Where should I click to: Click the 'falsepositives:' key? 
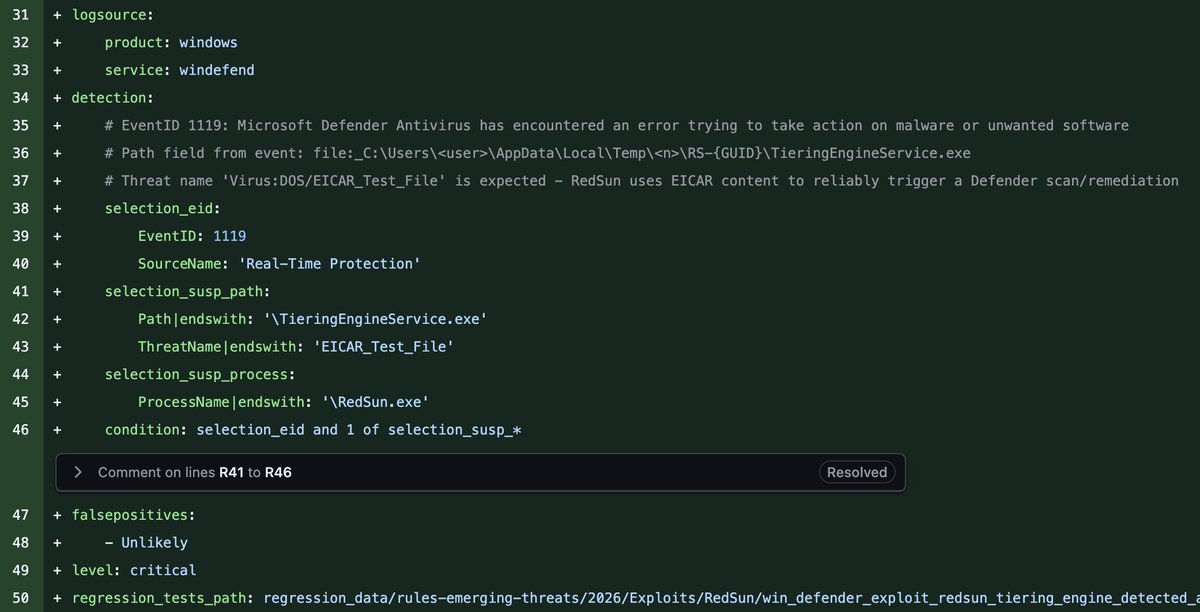pos(133,516)
